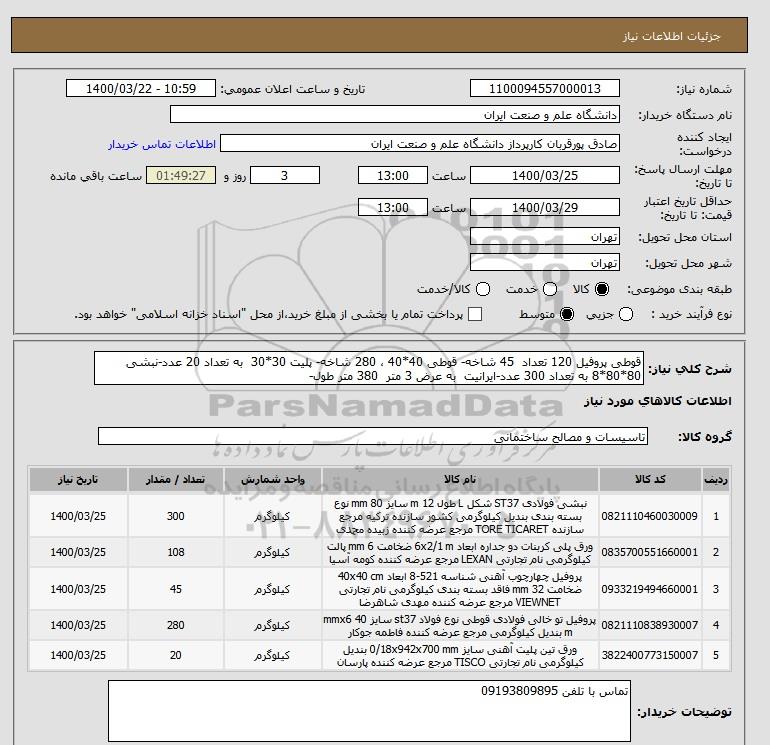Image resolution: width=770 pixels, height=745 pixels.
Task: Click LEXAN polycarbonate sheet name in row 2
Action: (460, 552)
